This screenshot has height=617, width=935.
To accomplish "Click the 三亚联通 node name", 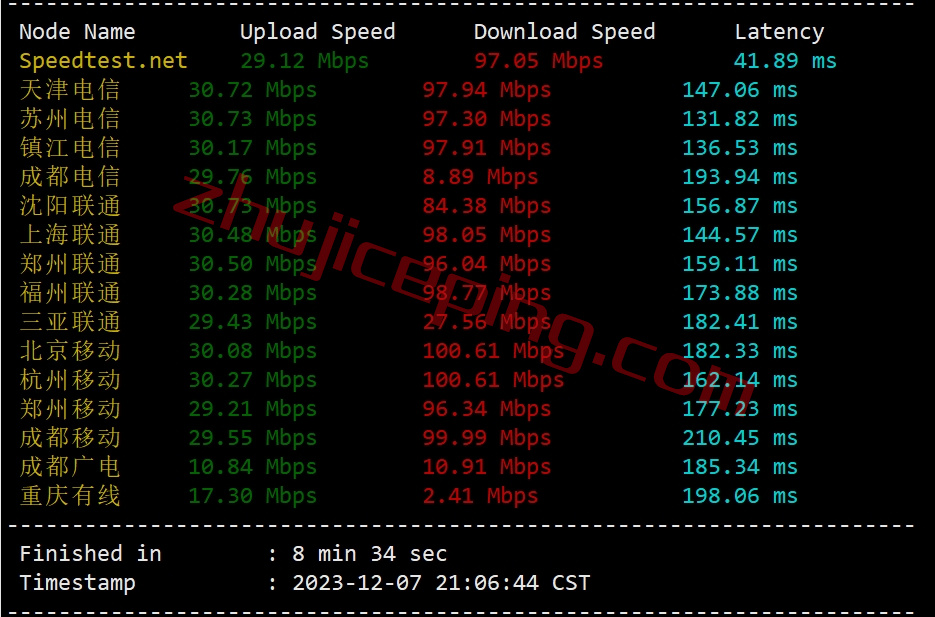I will click(x=70, y=322).
